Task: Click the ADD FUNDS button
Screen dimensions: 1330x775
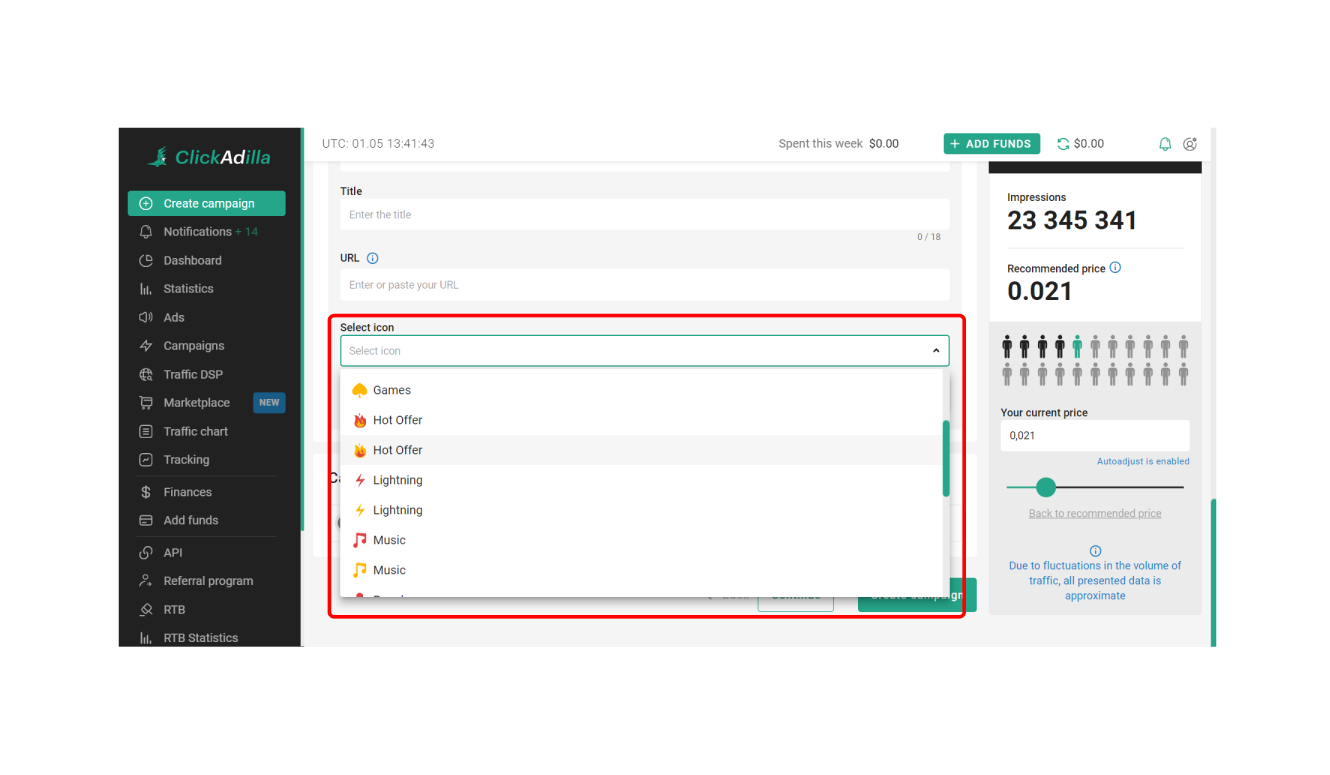Action: (991, 144)
